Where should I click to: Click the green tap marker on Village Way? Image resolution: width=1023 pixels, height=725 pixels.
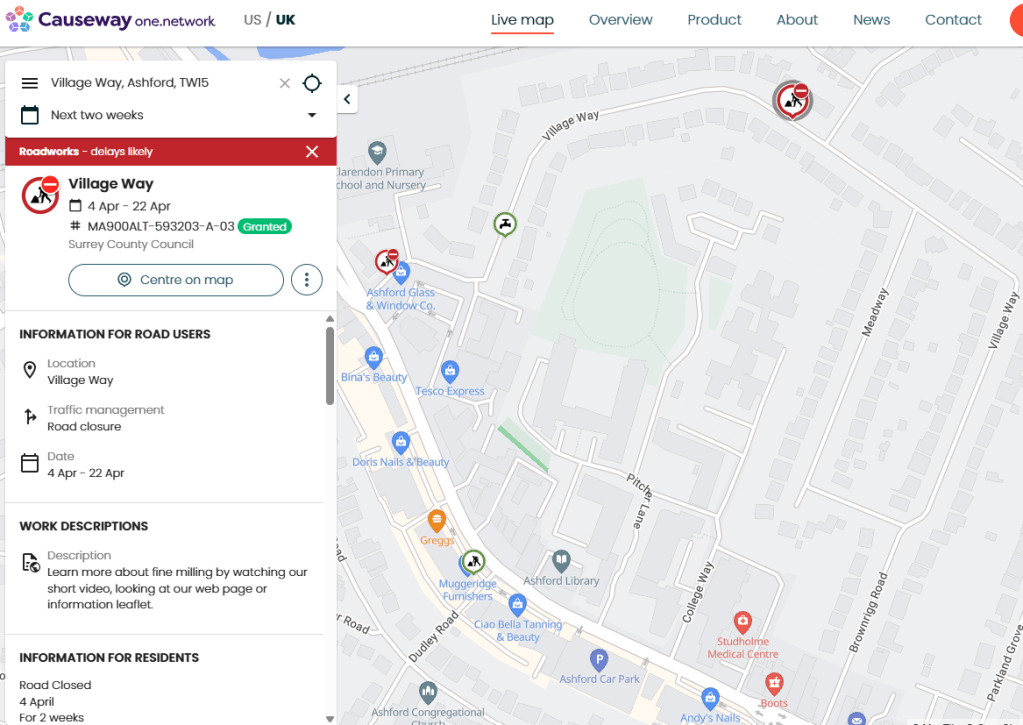[x=506, y=223]
